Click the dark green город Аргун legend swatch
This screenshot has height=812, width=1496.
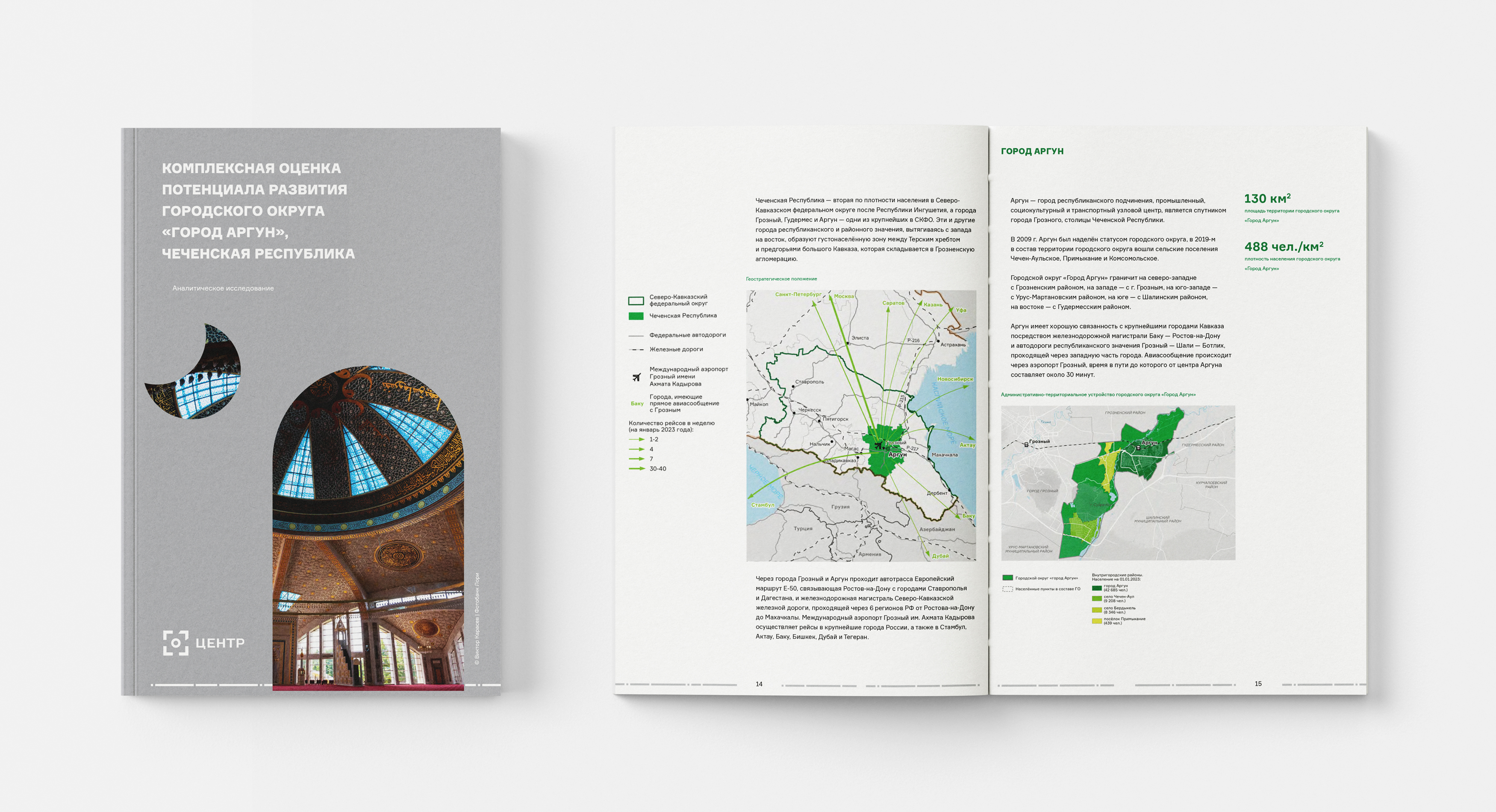pos(1096,588)
